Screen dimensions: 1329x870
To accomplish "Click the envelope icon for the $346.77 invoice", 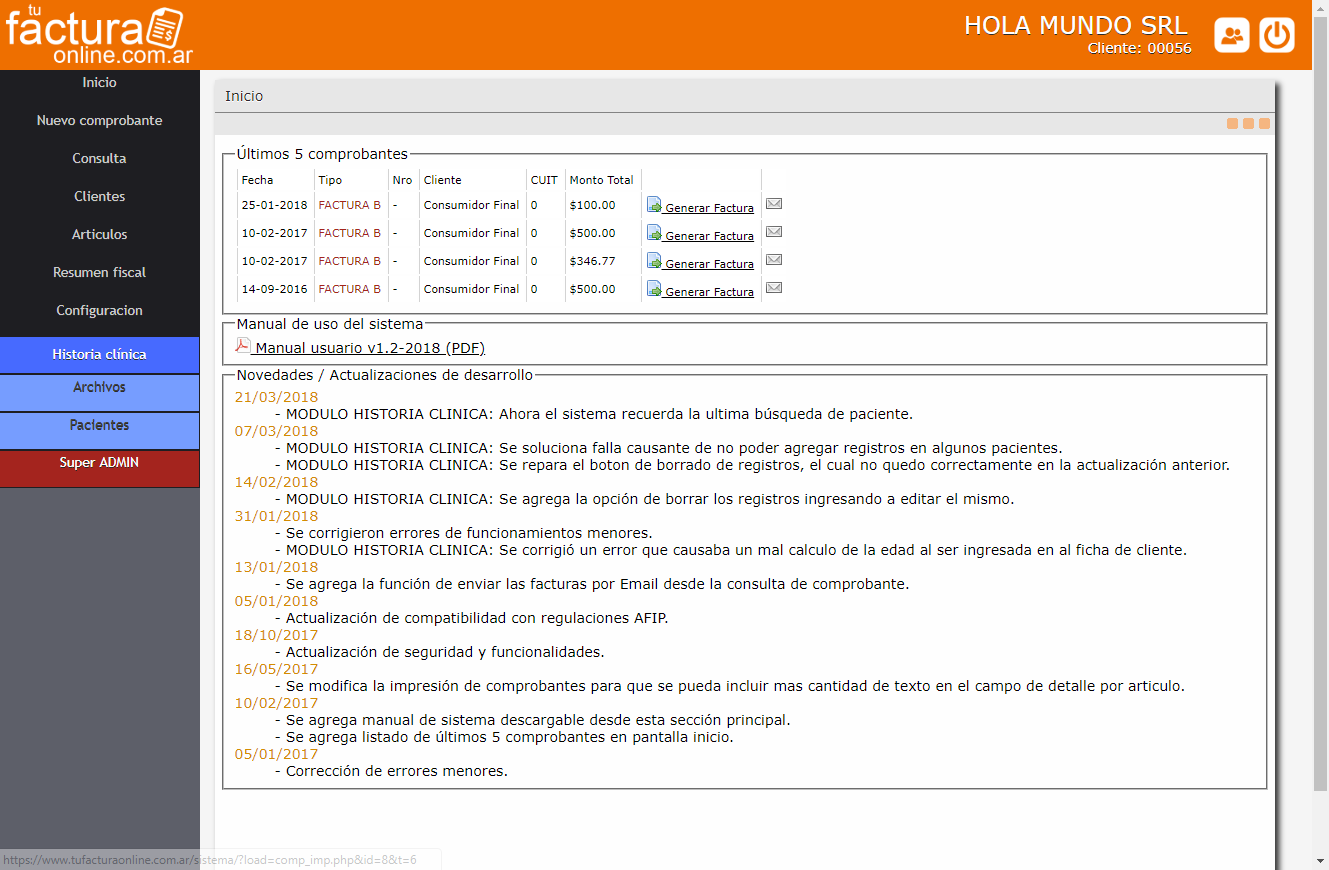I will point(773,259).
